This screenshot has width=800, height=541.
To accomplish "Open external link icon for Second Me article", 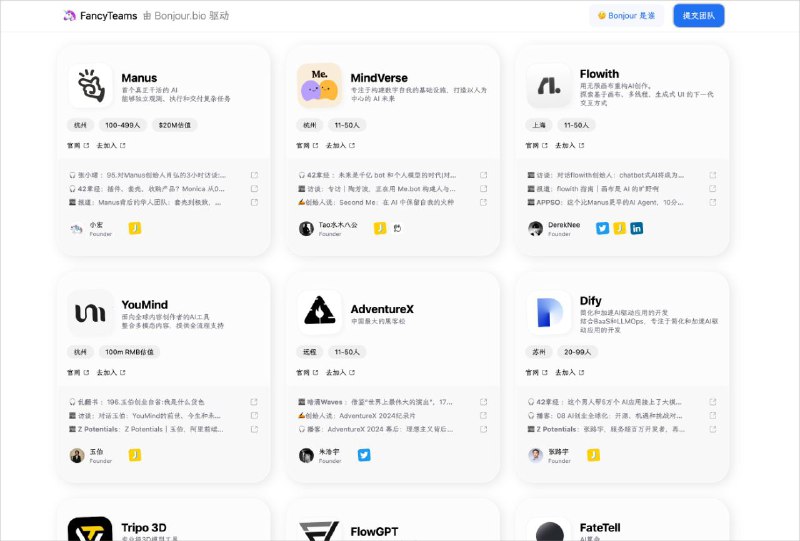I will [x=483, y=203].
